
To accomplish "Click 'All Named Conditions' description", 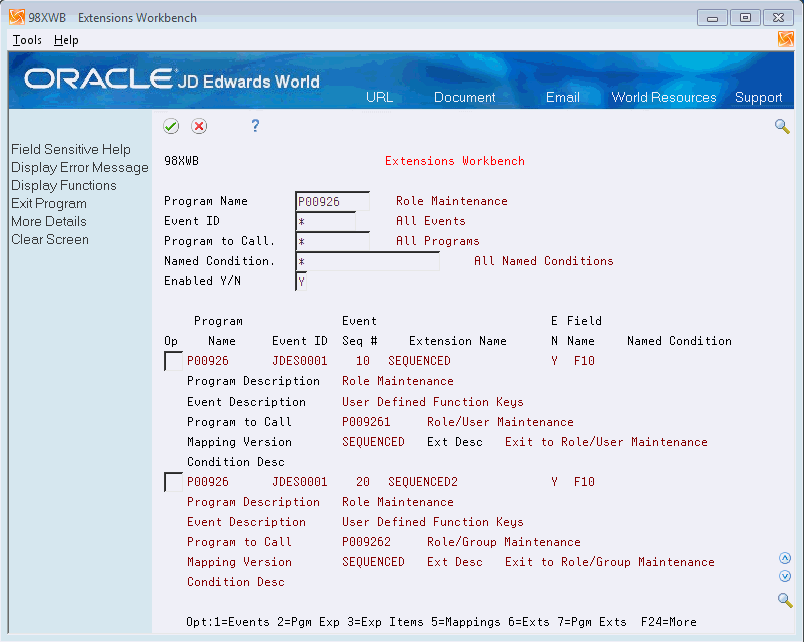I will point(544,261).
